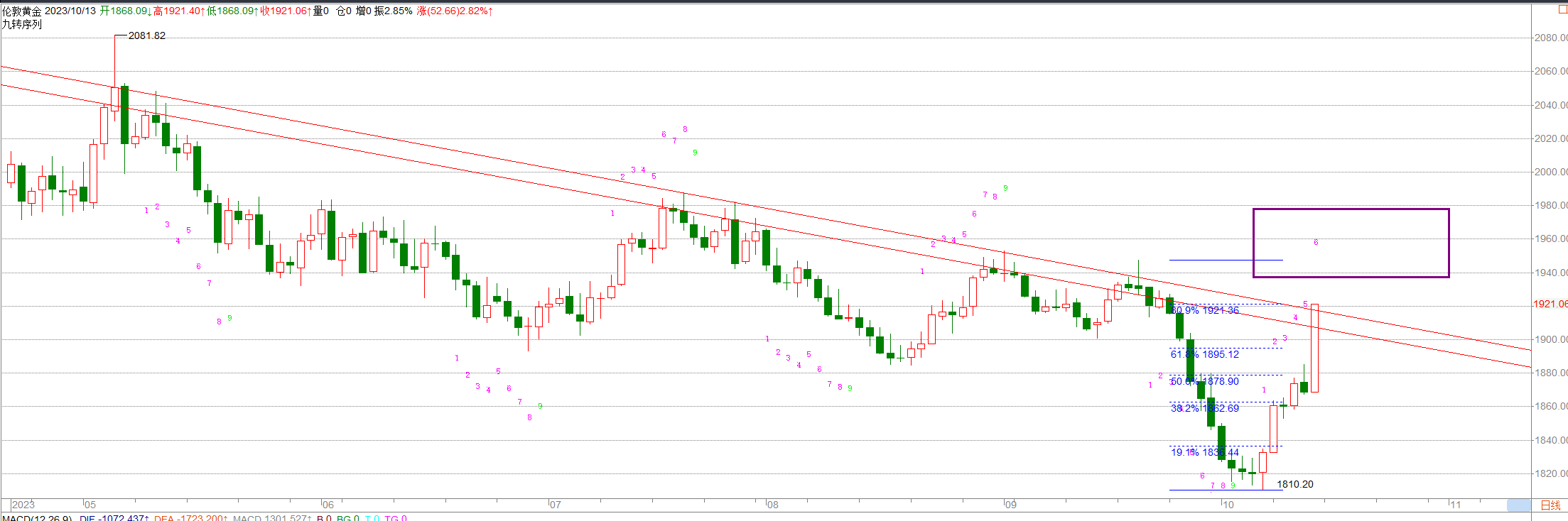Click the 2081.82 high price marker
The width and height of the screenshot is (1568, 521).
[146, 35]
